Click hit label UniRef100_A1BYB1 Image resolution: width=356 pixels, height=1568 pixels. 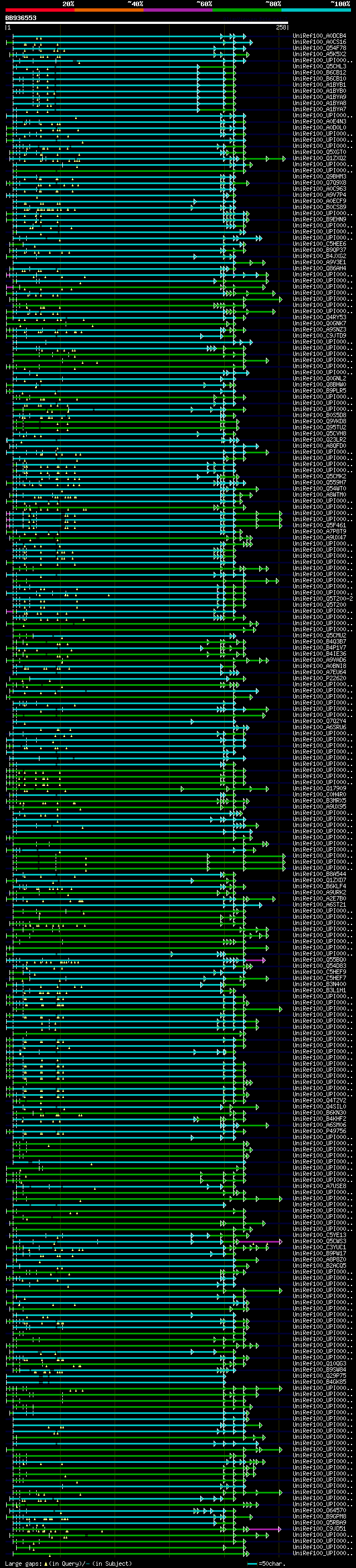click(319, 85)
